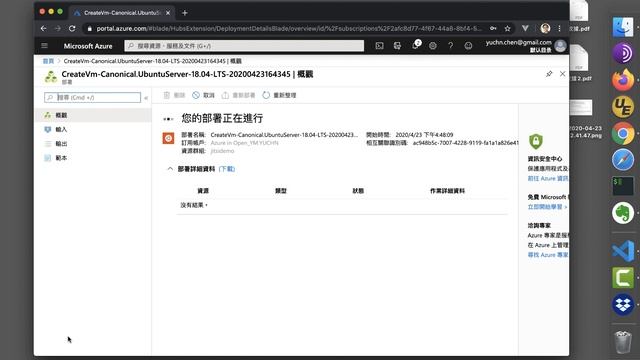
Task: Click the 尋找 Azure 專家 experts link
Action: [548, 255]
